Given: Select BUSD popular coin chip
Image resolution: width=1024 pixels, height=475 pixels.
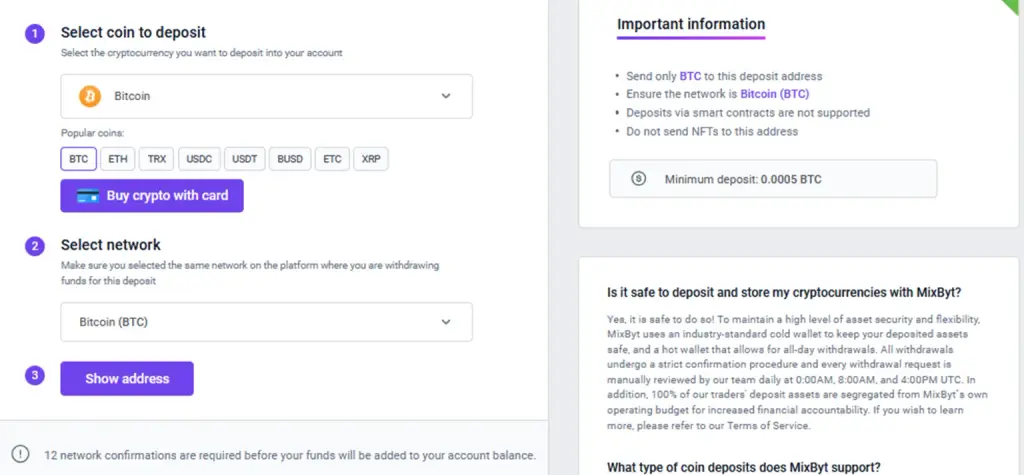Looking at the screenshot, I should 290,159.
